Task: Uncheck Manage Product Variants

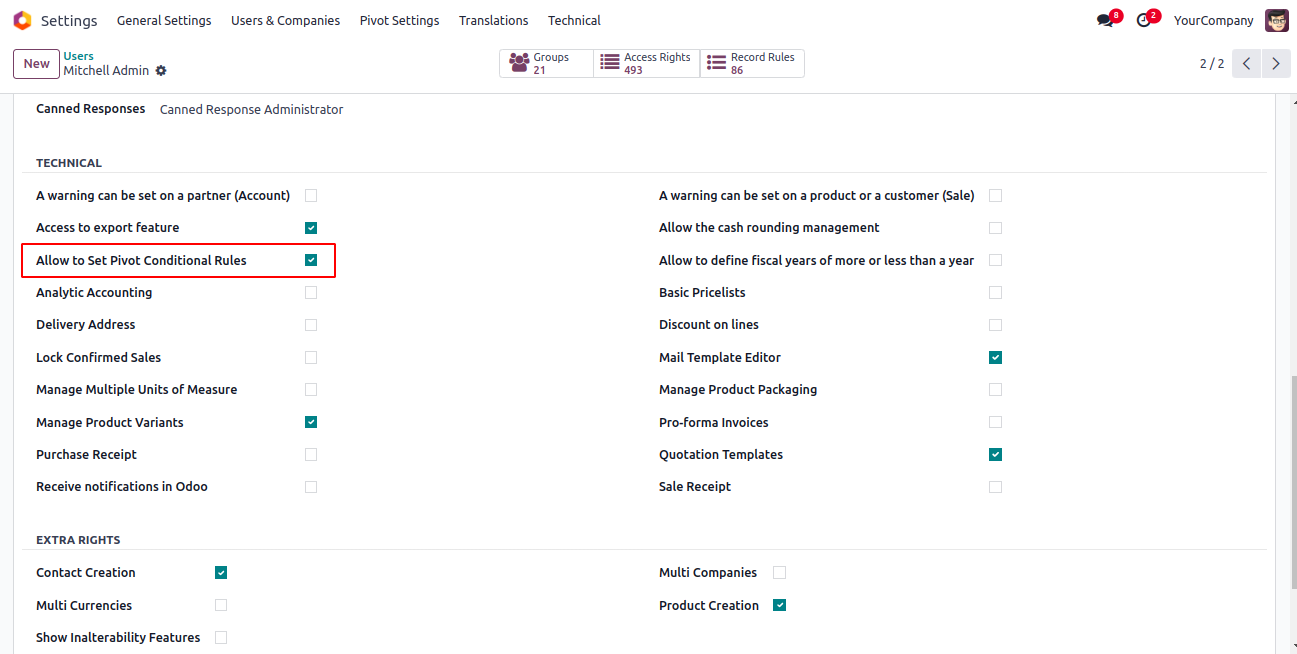Action: 311,422
